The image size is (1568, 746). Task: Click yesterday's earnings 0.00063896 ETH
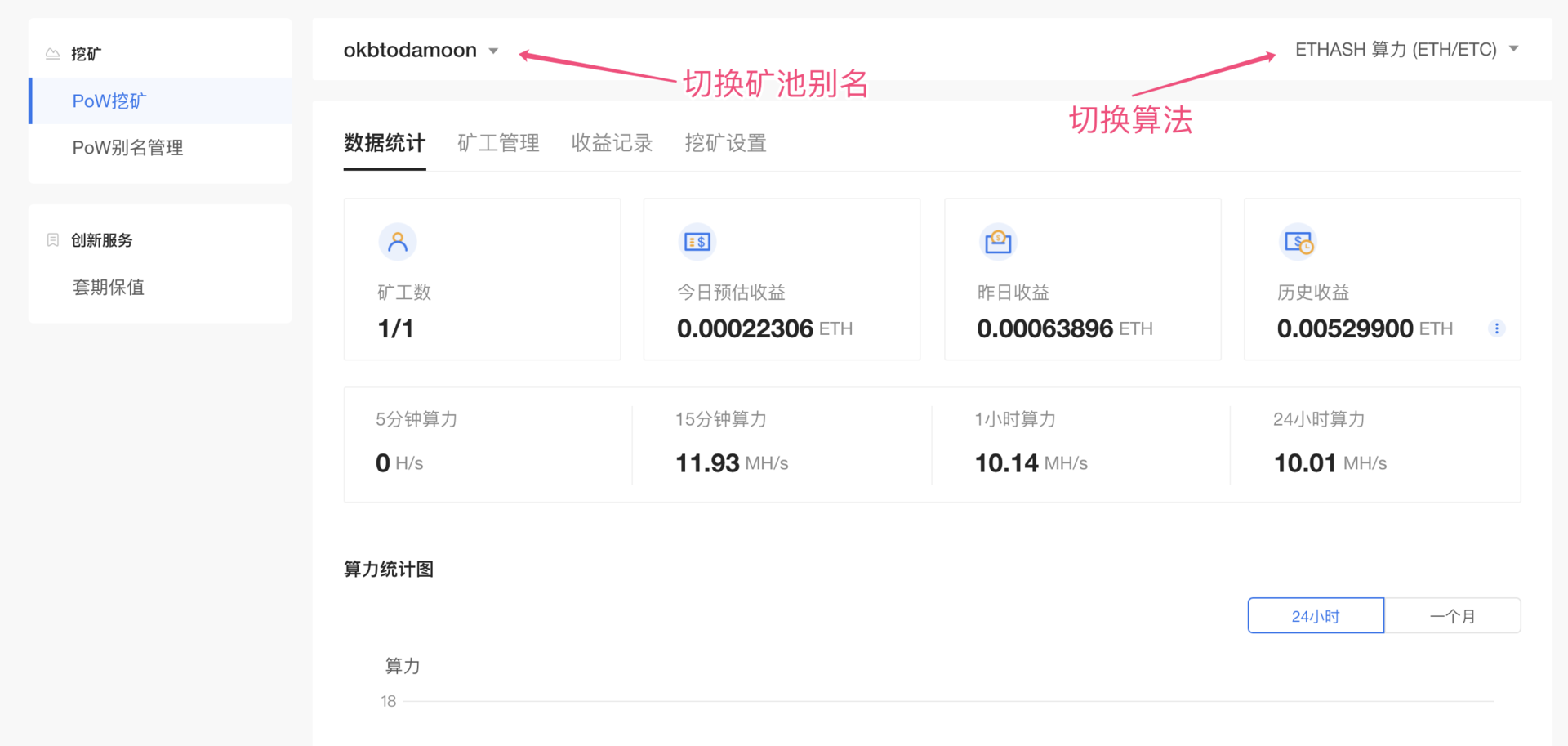pos(1065,328)
